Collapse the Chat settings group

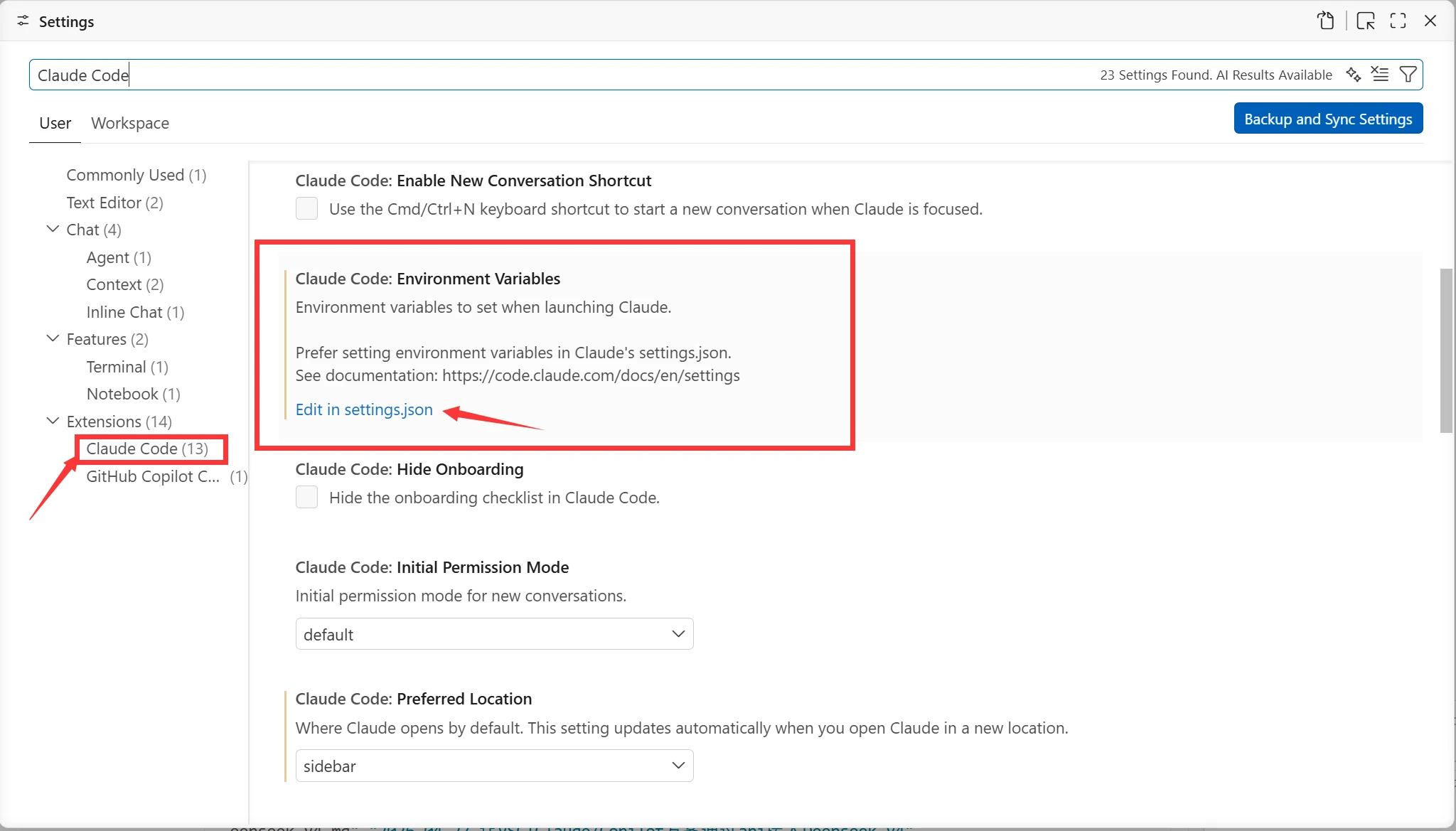pos(53,229)
